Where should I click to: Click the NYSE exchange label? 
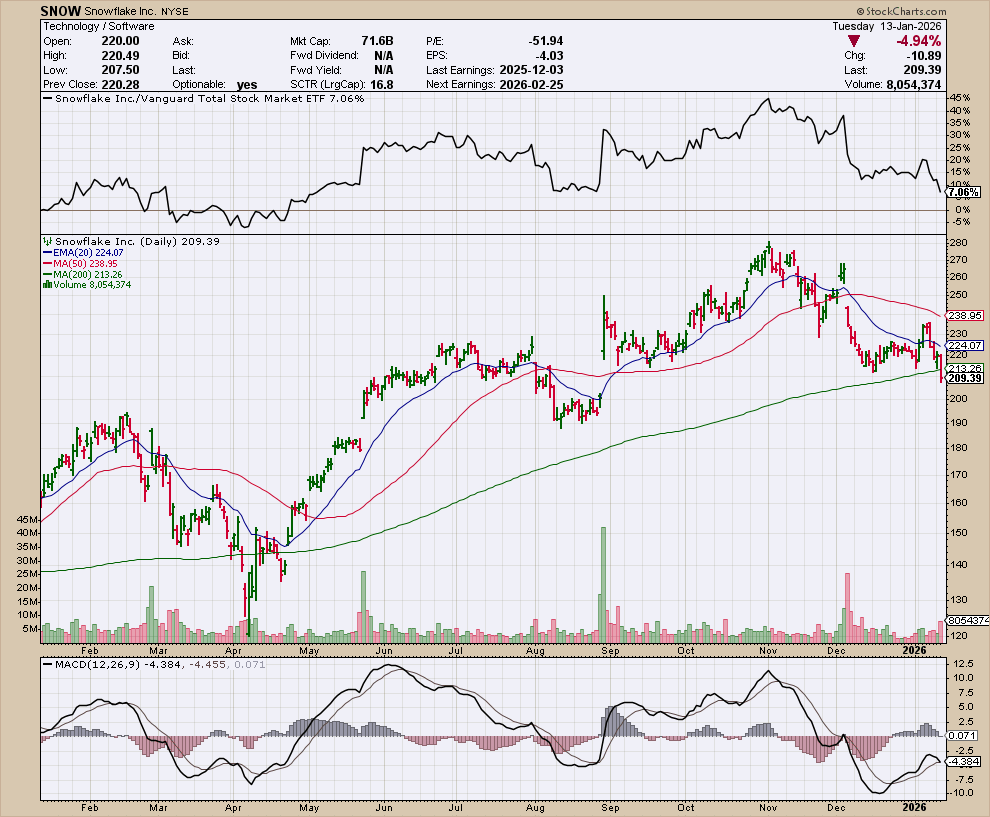click(176, 11)
